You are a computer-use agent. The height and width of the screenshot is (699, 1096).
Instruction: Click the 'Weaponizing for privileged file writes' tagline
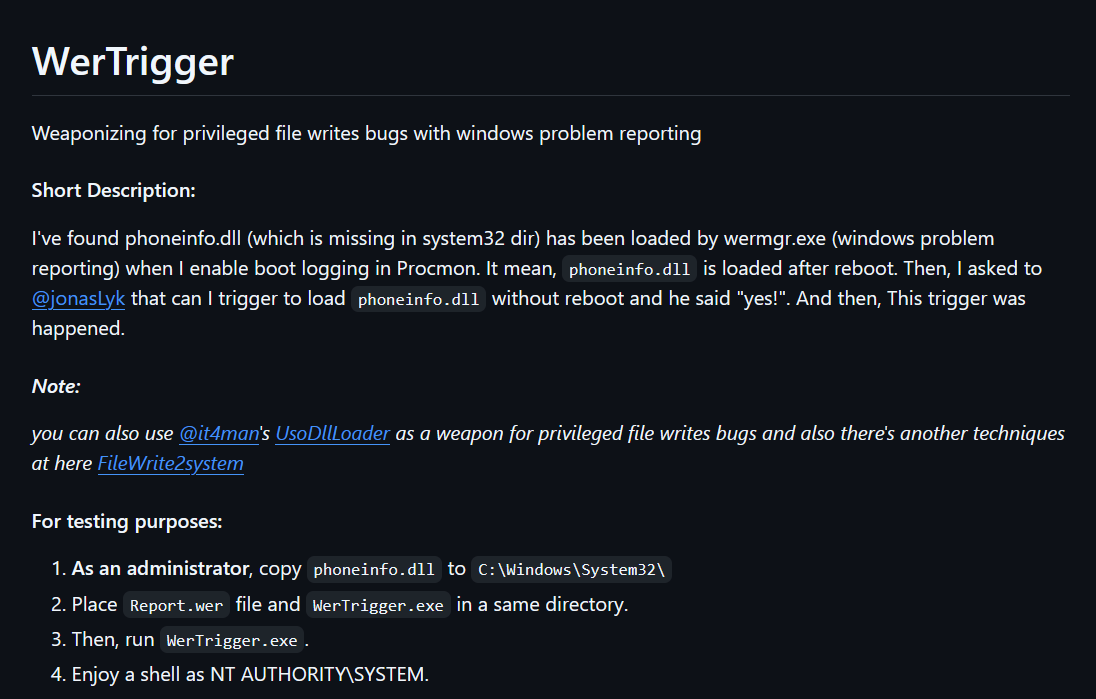click(366, 134)
